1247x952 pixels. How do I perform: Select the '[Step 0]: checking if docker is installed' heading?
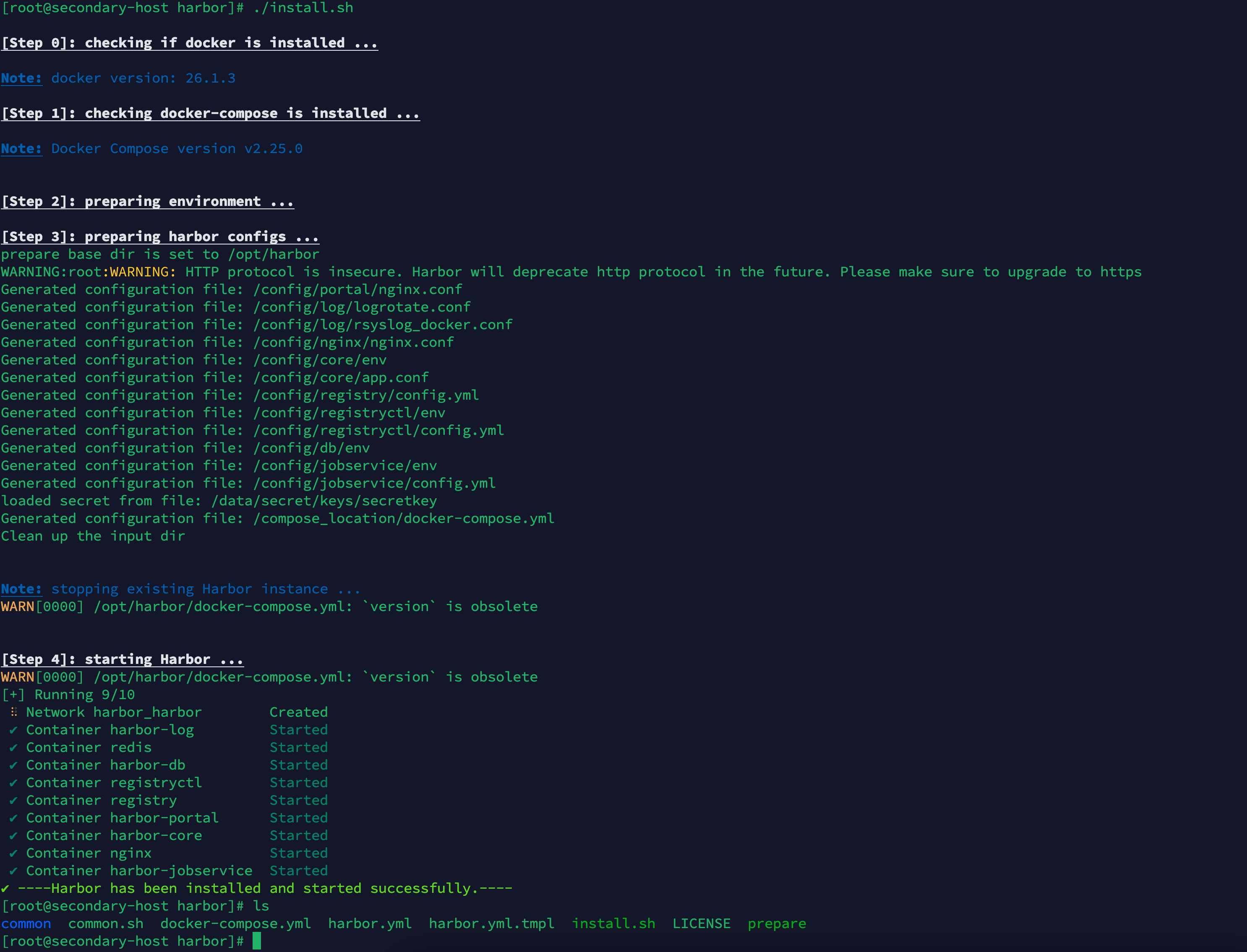tap(189, 43)
